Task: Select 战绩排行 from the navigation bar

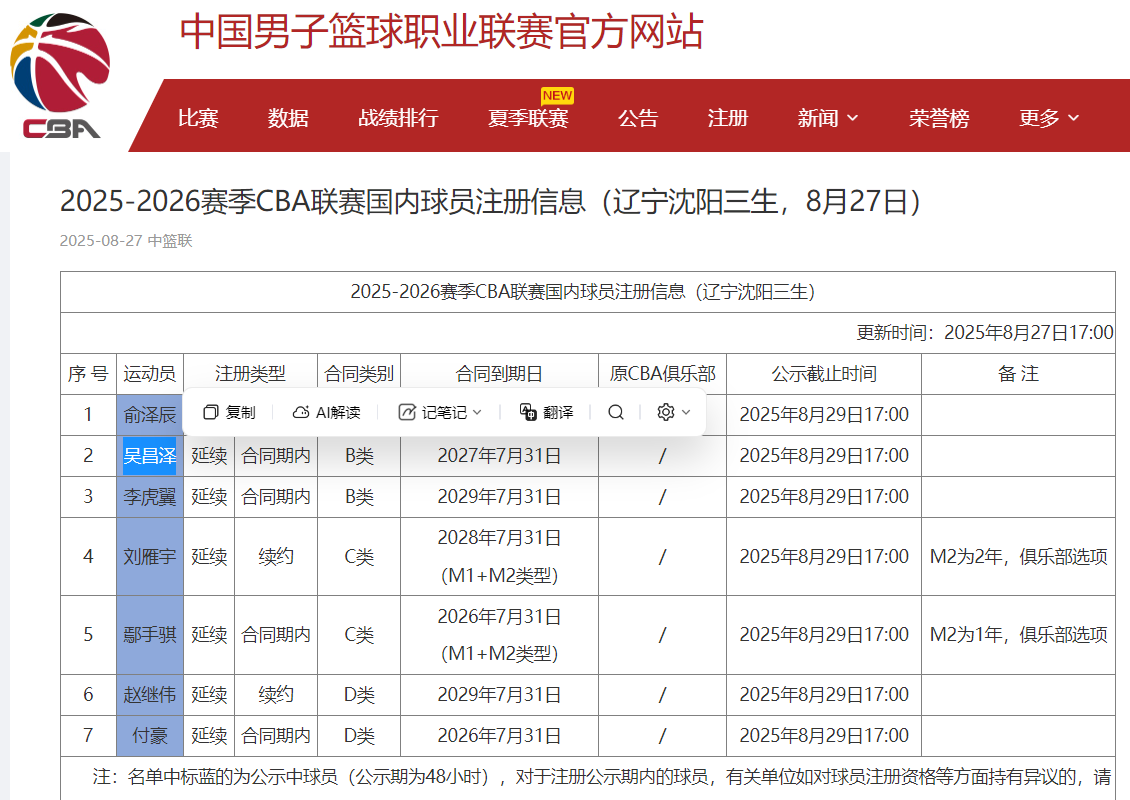Action: [399, 117]
